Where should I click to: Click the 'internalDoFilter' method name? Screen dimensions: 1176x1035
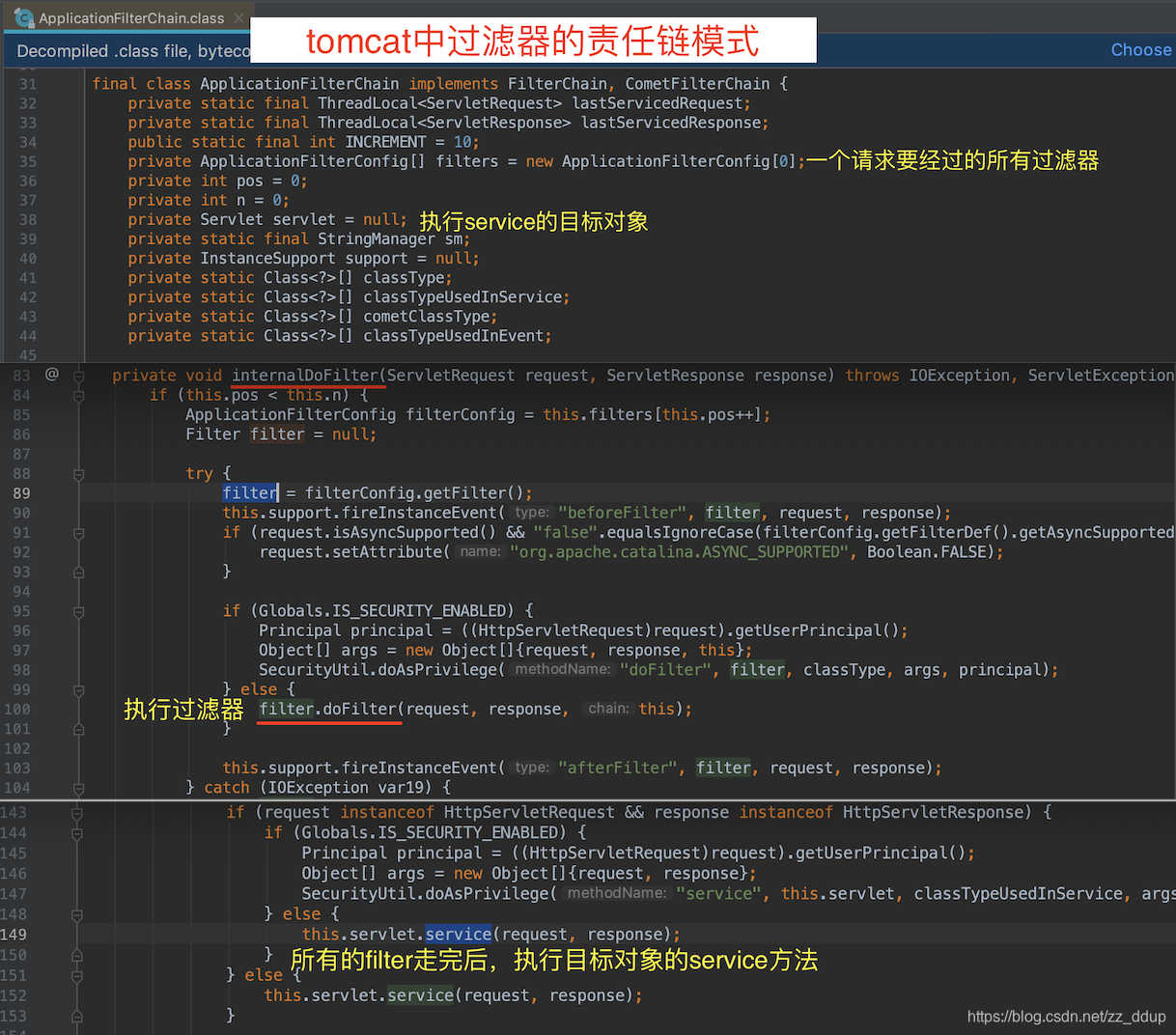pyautogui.click(x=305, y=376)
